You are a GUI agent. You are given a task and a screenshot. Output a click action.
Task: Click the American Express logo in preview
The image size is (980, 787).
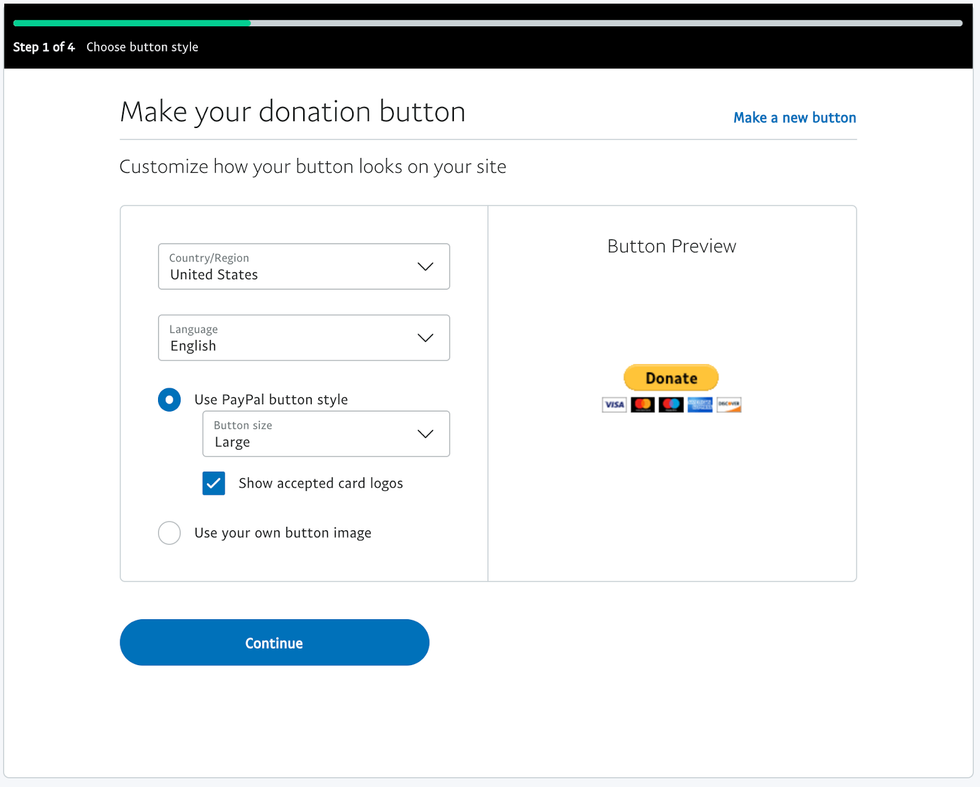pos(700,405)
